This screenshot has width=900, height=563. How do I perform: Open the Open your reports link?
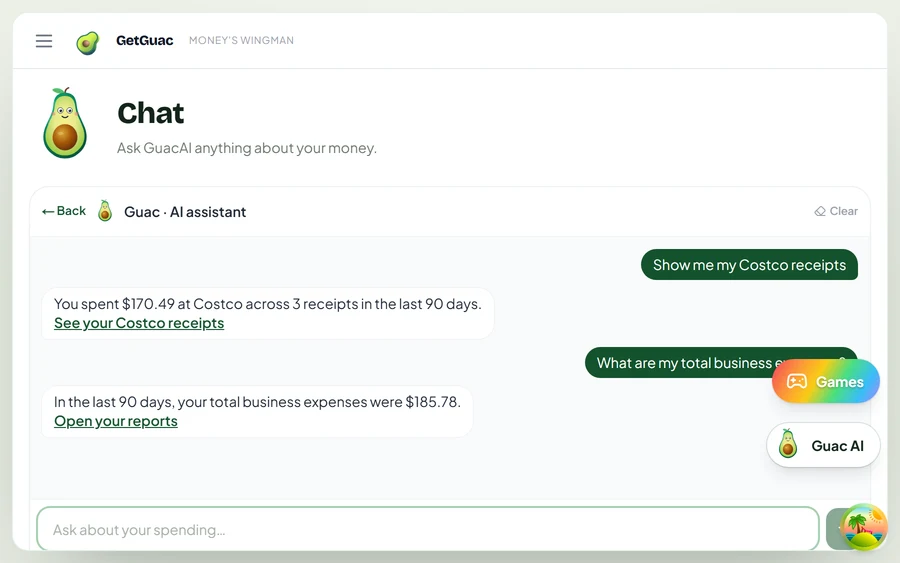(116, 421)
